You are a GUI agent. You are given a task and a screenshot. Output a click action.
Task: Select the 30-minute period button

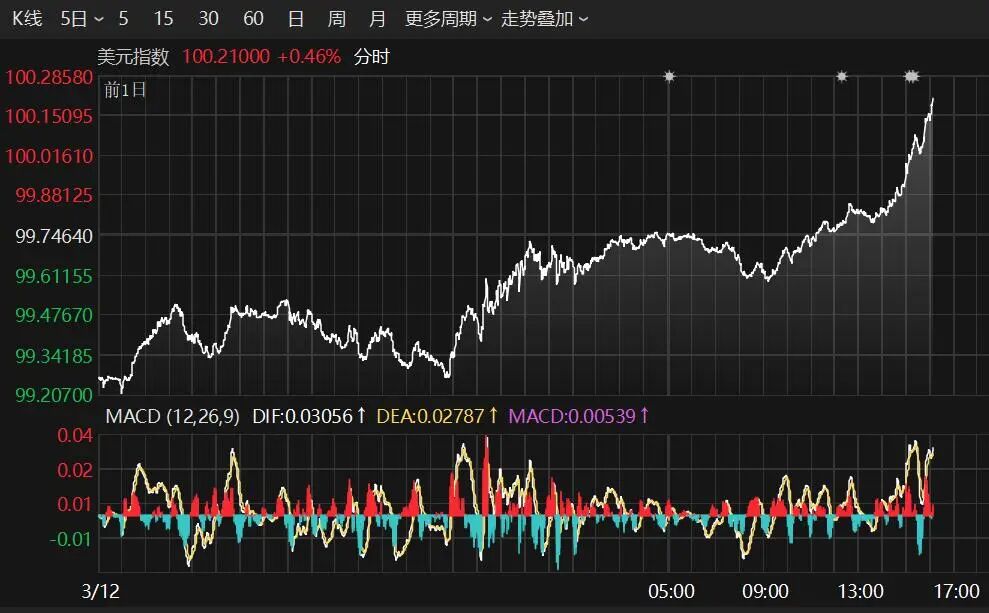pos(208,18)
